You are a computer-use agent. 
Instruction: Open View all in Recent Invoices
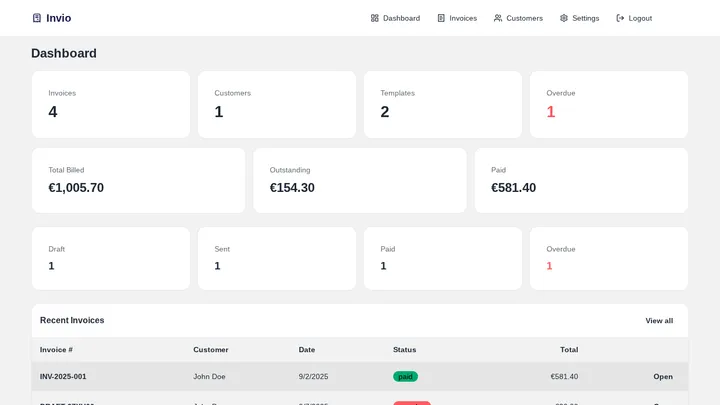click(x=659, y=321)
